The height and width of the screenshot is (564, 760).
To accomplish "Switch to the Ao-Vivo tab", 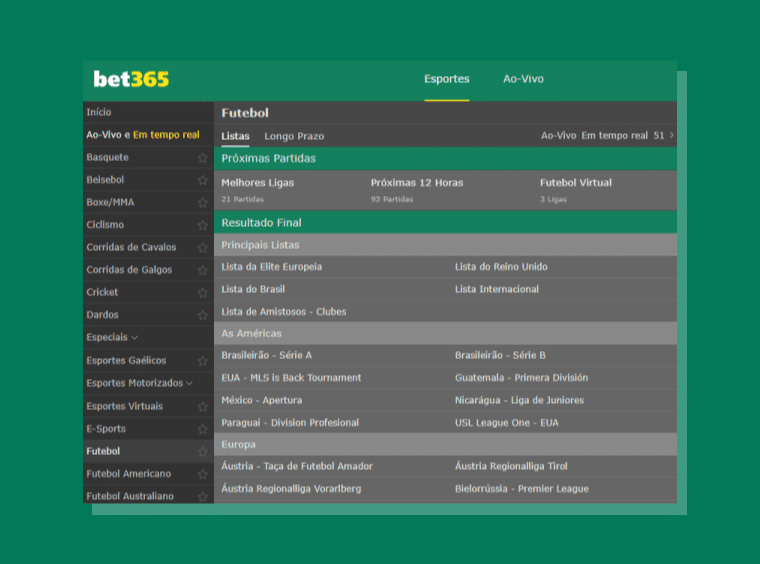I will tap(523, 79).
